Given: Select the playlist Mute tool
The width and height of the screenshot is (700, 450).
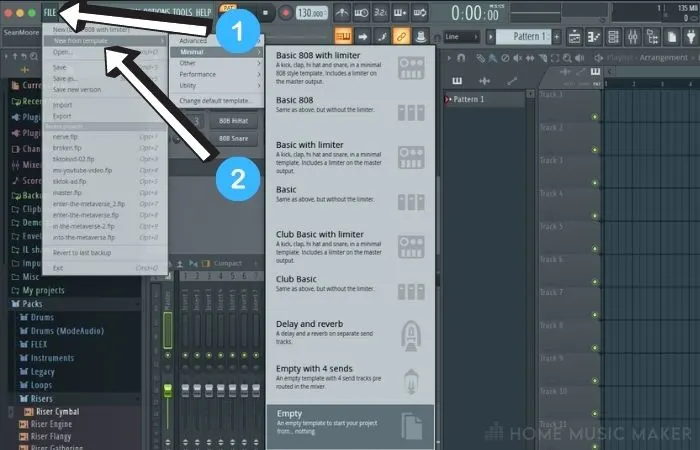Looking at the screenshot, I should [518, 58].
